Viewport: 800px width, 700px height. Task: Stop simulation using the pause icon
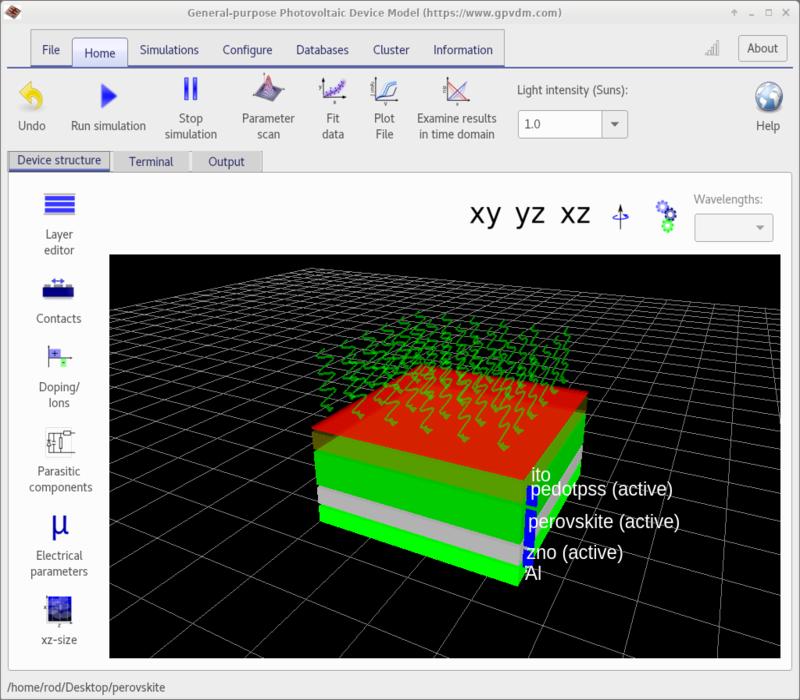point(190,90)
